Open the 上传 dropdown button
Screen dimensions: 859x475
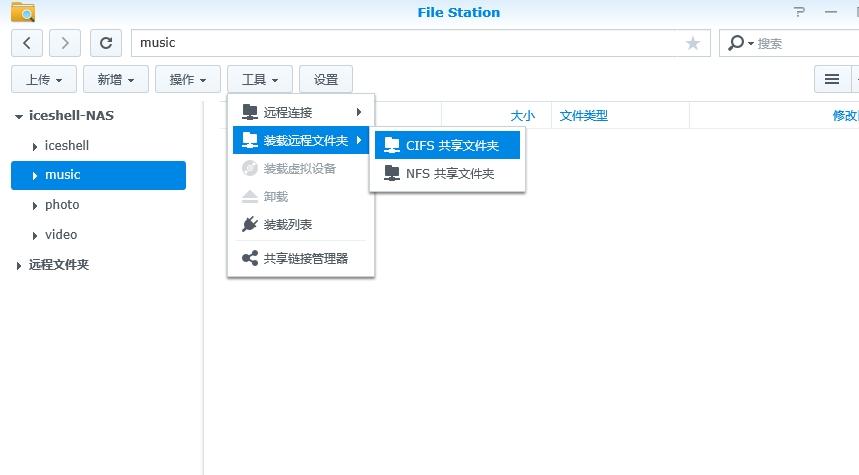(x=44, y=79)
